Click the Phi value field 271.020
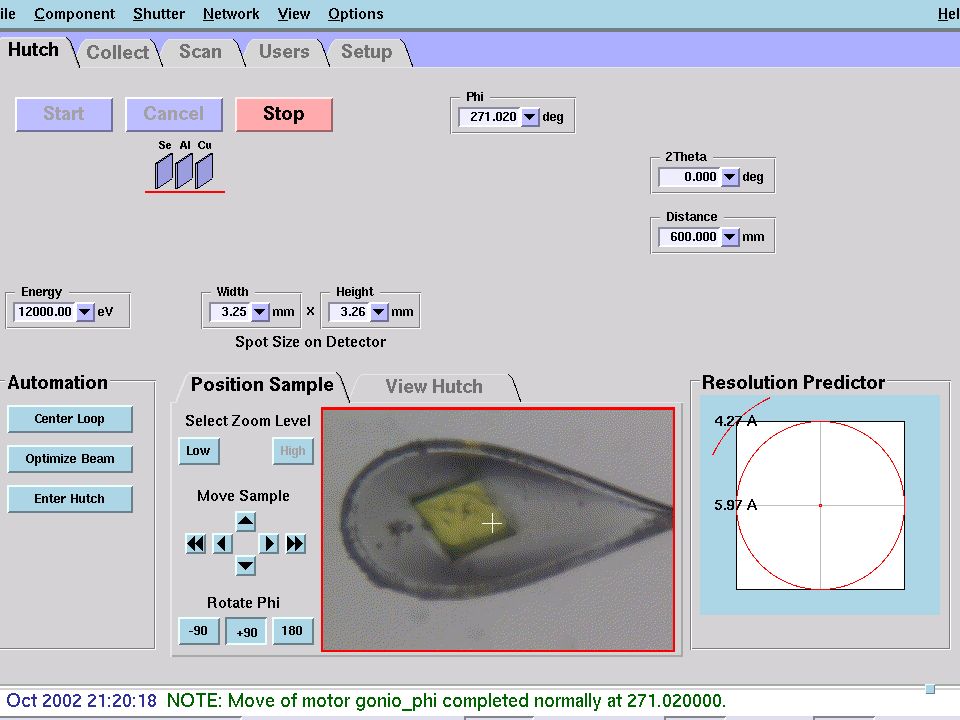 [x=490, y=117]
